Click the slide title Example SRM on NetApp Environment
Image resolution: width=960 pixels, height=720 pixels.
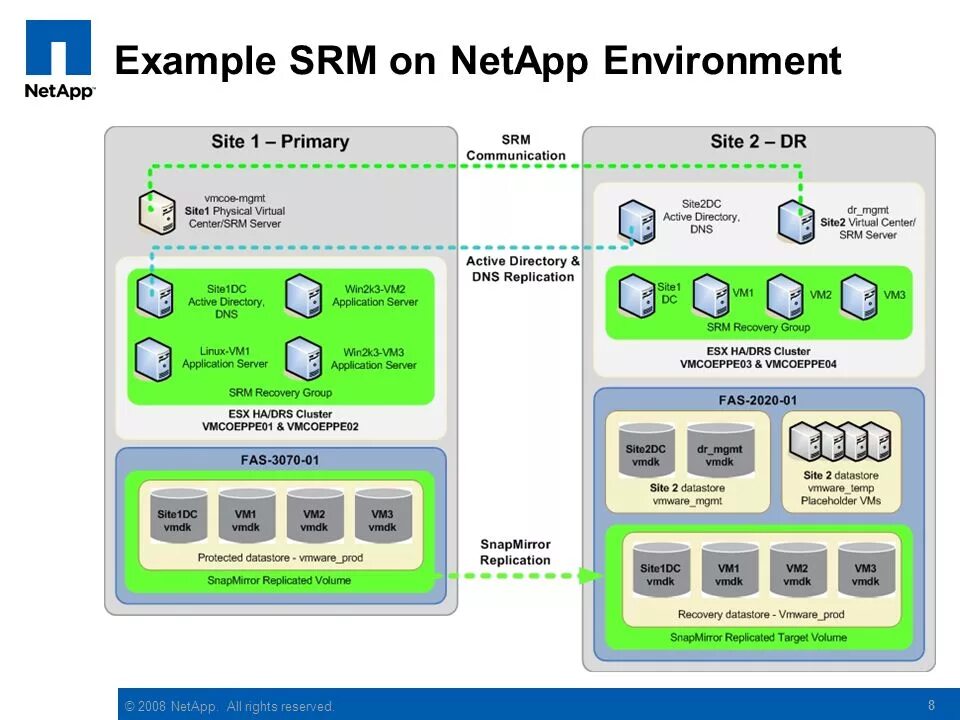point(478,60)
